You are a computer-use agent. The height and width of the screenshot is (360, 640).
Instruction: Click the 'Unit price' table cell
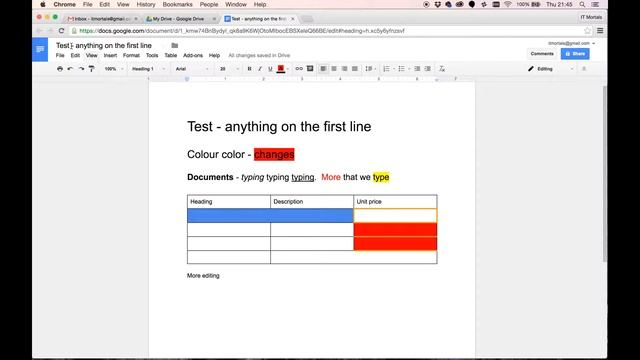pos(395,202)
